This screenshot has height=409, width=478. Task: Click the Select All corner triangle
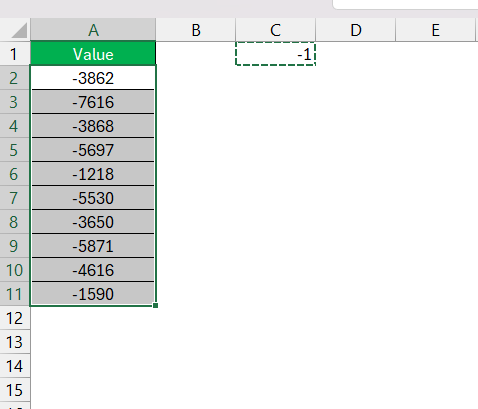[x=19, y=30]
